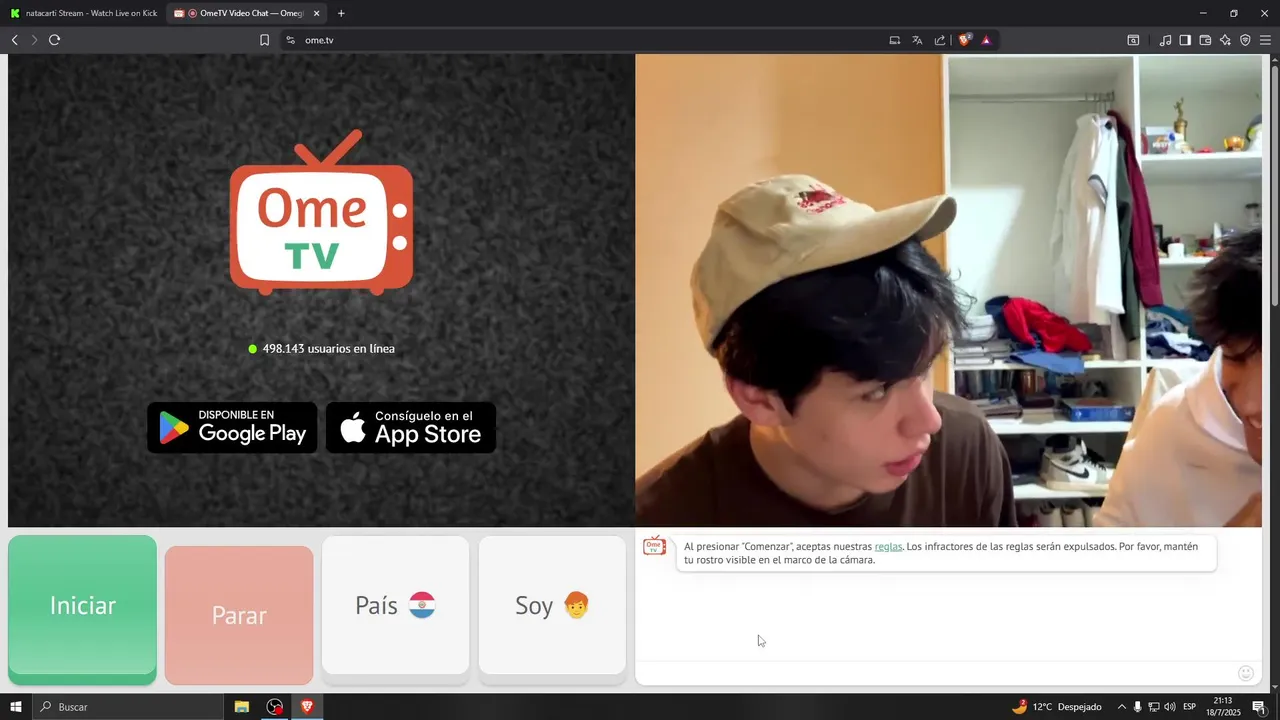Click the App Store download badge
This screenshot has height=720, width=1280.
pyautogui.click(x=411, y=428)
